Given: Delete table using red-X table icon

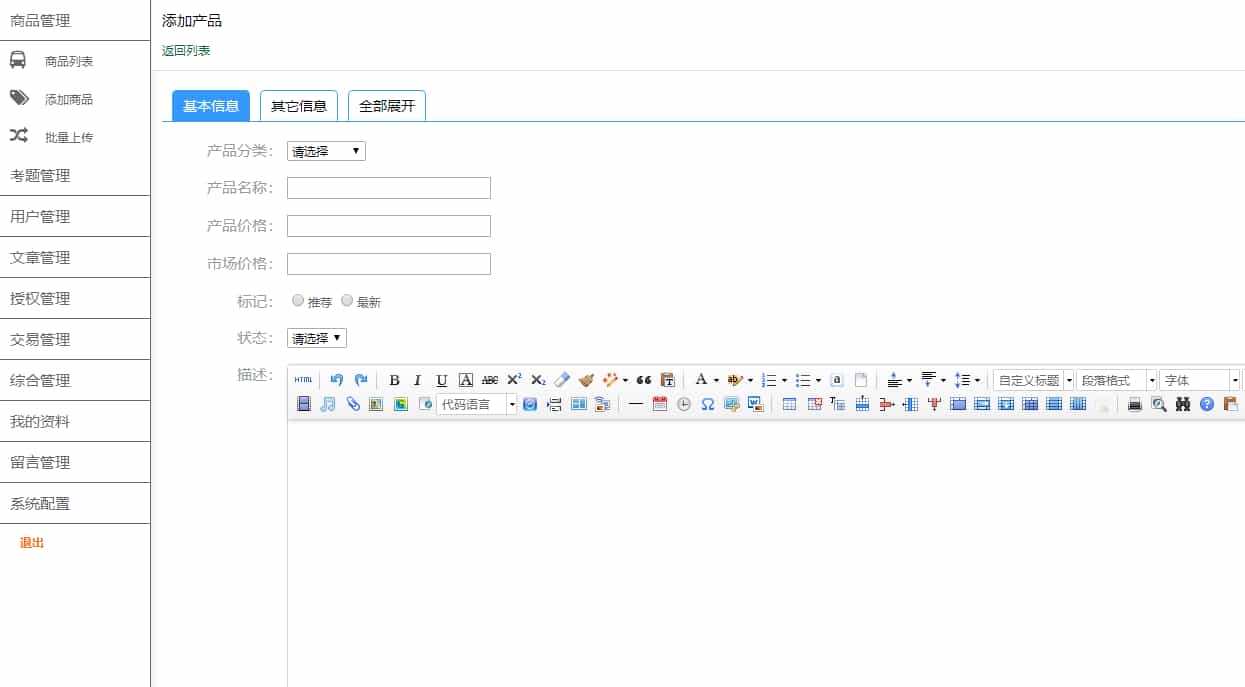Looking at the screenshot, I should tap(814, 404).
